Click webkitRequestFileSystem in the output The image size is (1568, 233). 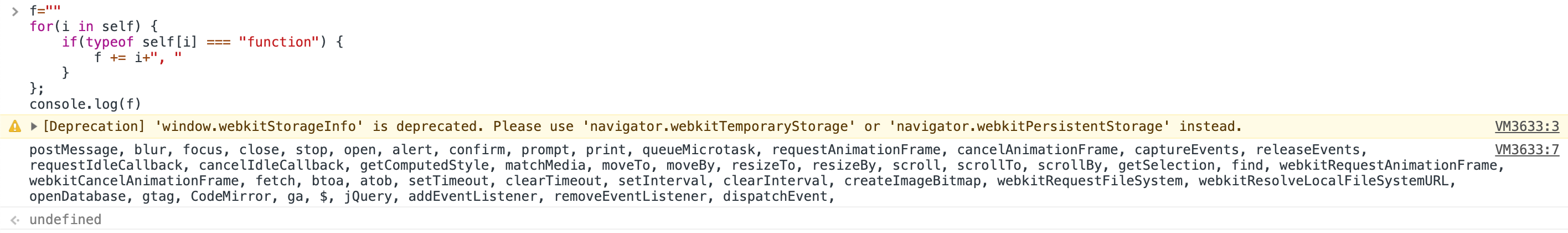[x=1090, y=181]
